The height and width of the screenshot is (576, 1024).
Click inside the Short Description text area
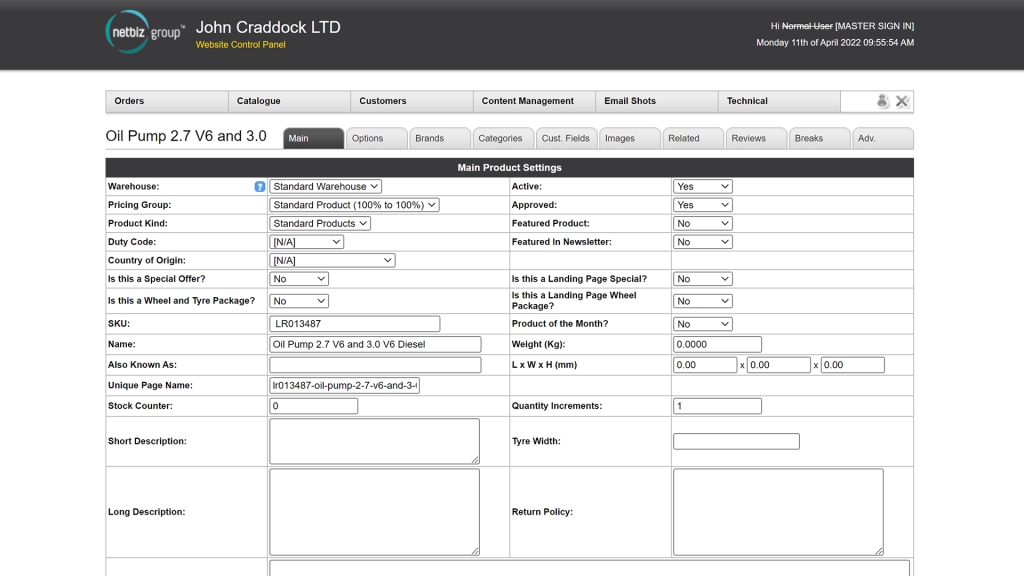click(374, 441)
